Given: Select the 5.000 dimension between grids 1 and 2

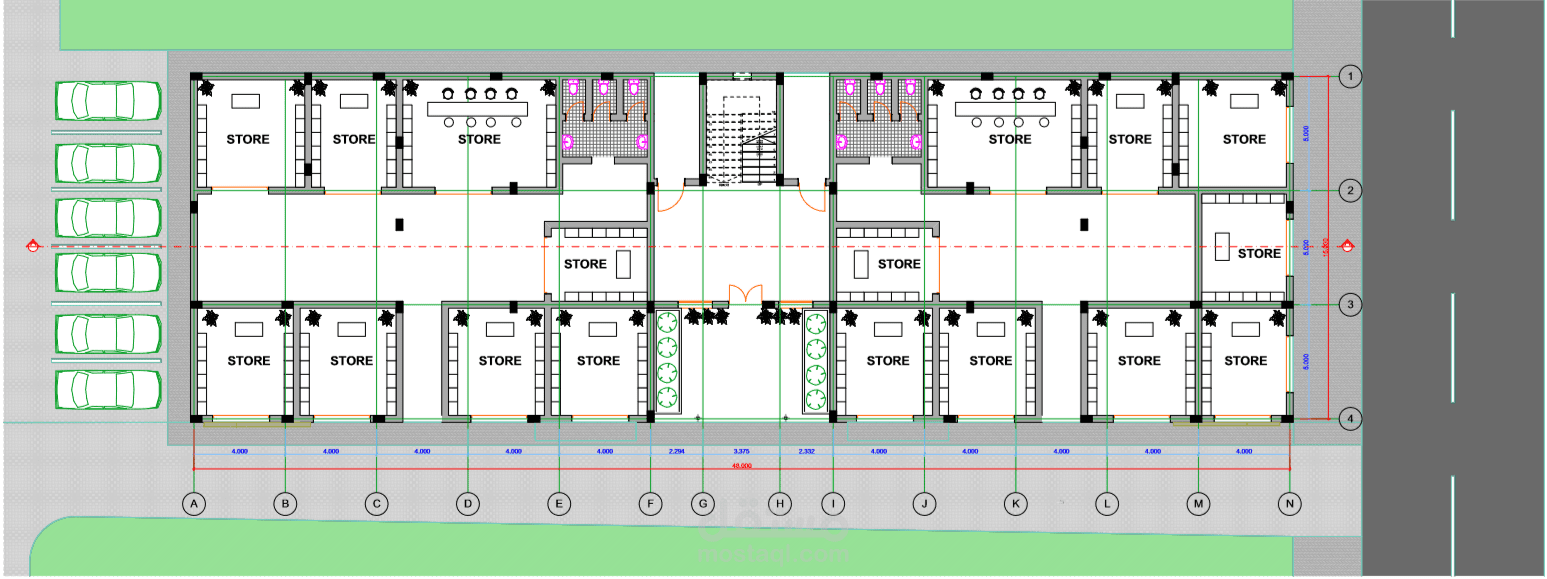Looking at the screenshot, I should tap(1306, 133).
